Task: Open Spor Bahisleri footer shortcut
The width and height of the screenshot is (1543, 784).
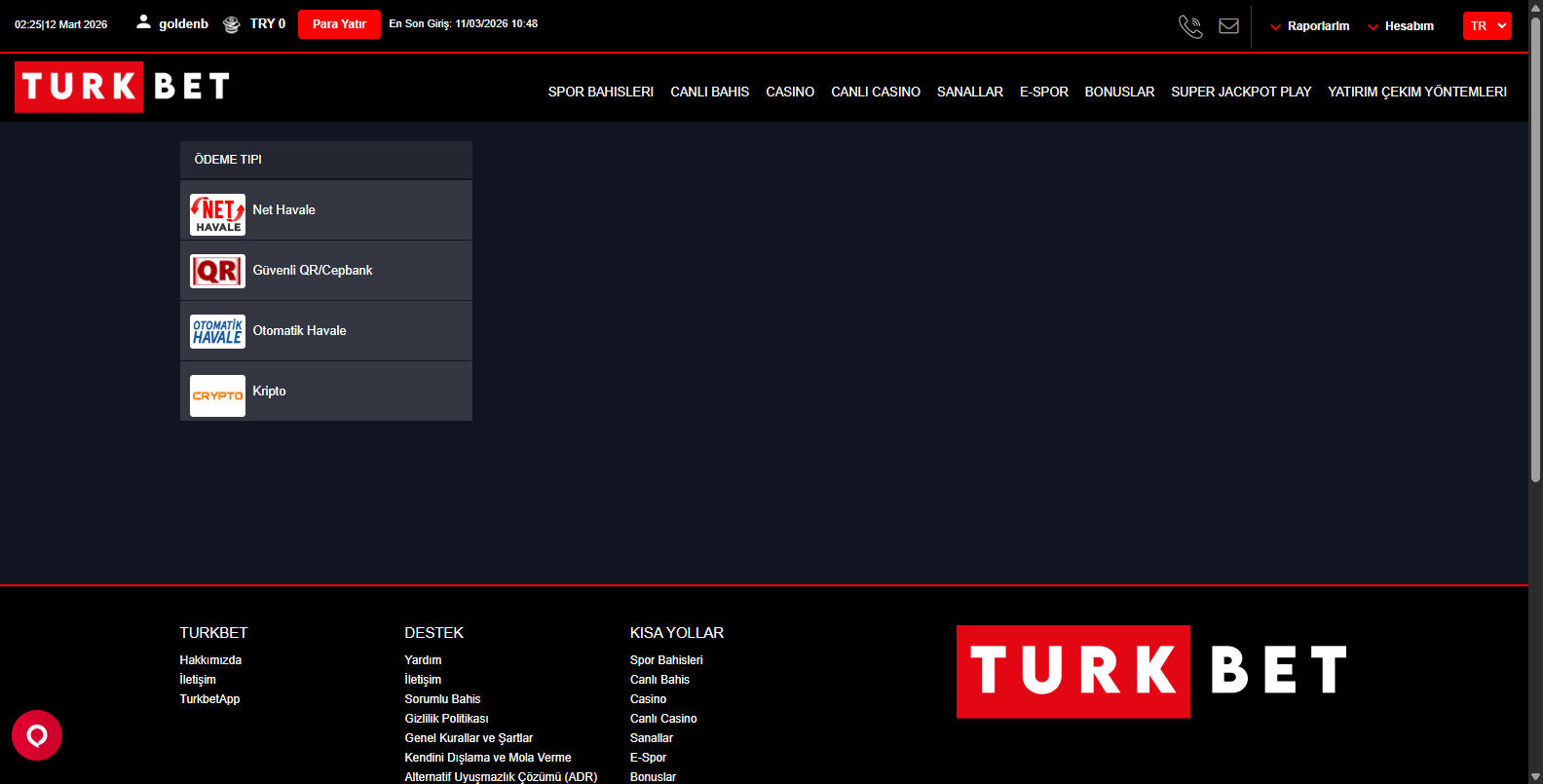Action: pos(666,660)
